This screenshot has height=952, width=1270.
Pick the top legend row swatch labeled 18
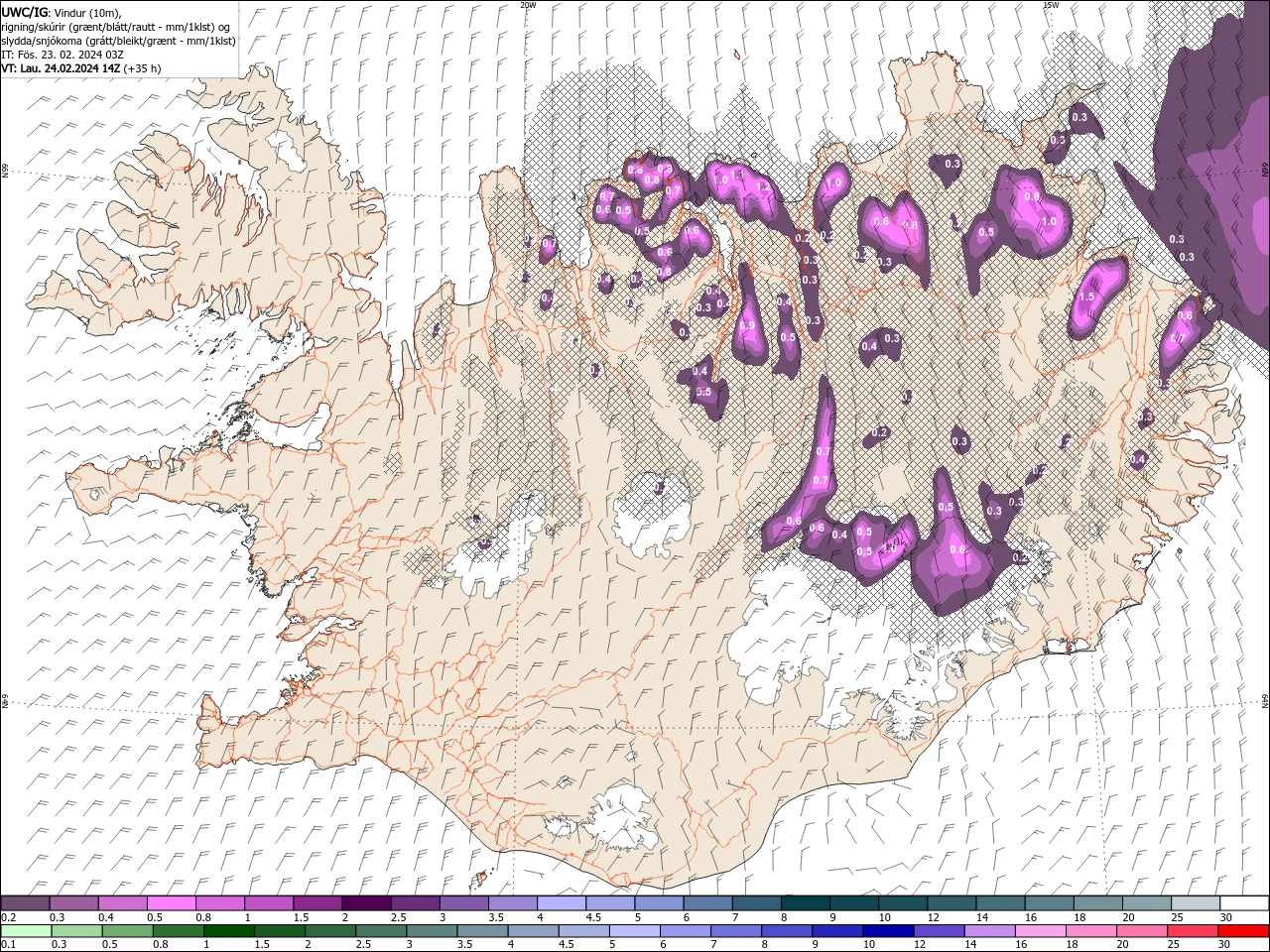1096,903
